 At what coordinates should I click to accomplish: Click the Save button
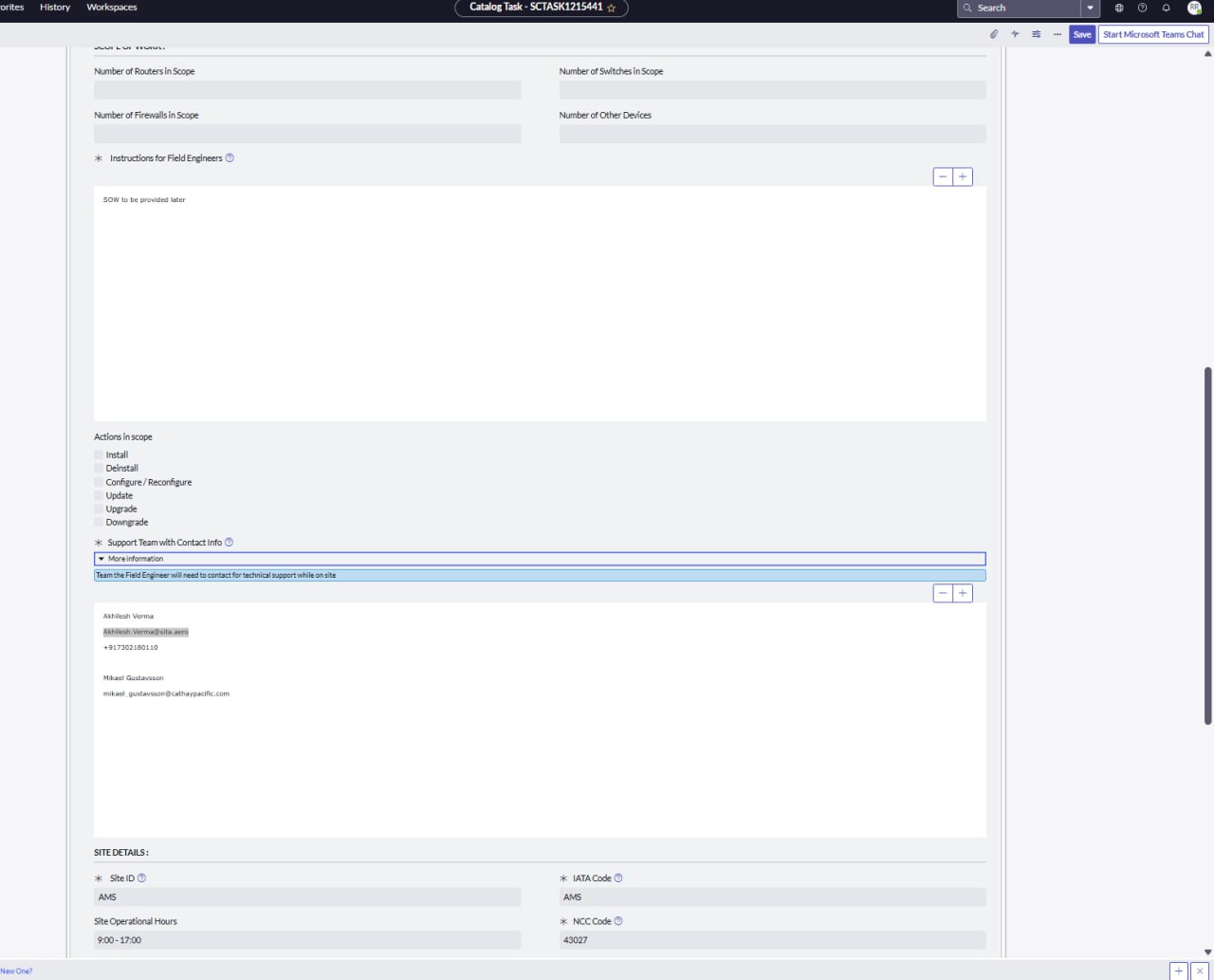click(1082, 34)
